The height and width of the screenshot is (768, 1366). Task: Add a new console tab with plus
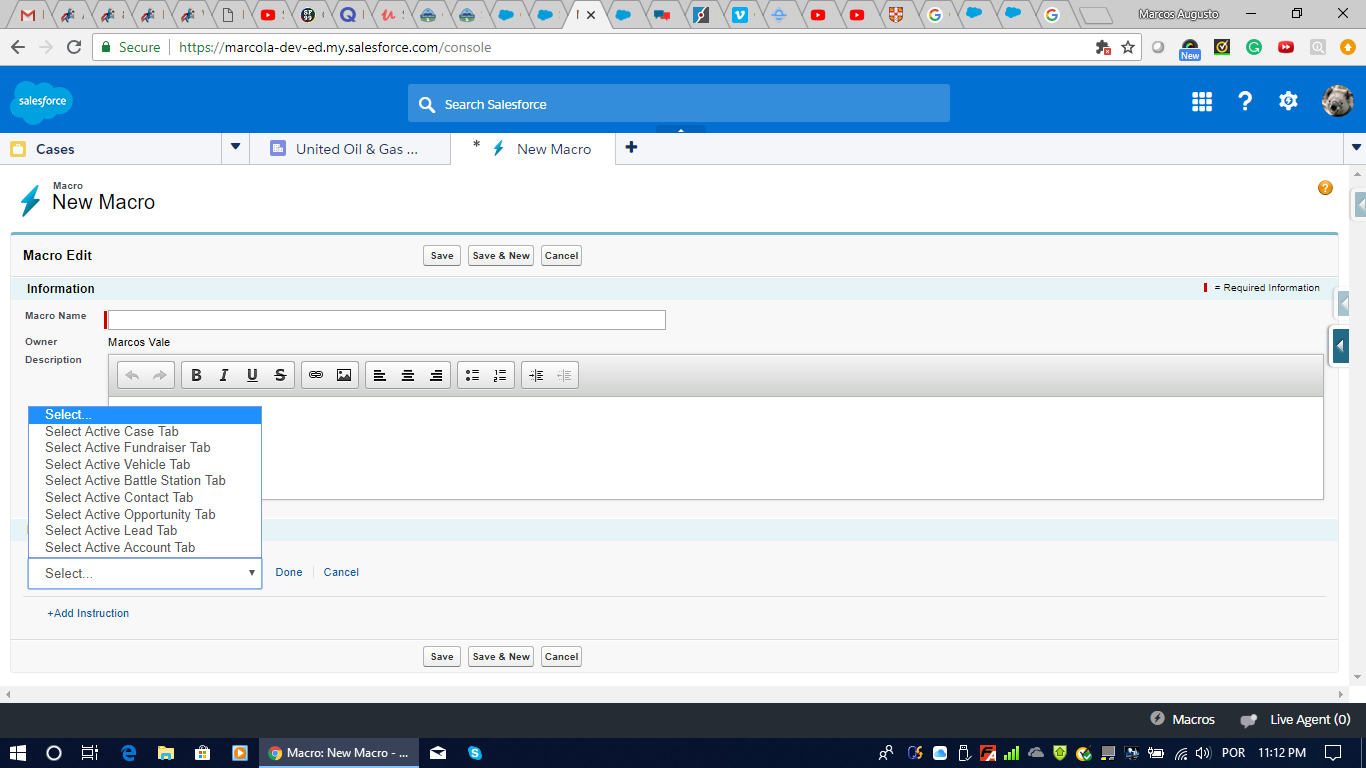[631, 148]
